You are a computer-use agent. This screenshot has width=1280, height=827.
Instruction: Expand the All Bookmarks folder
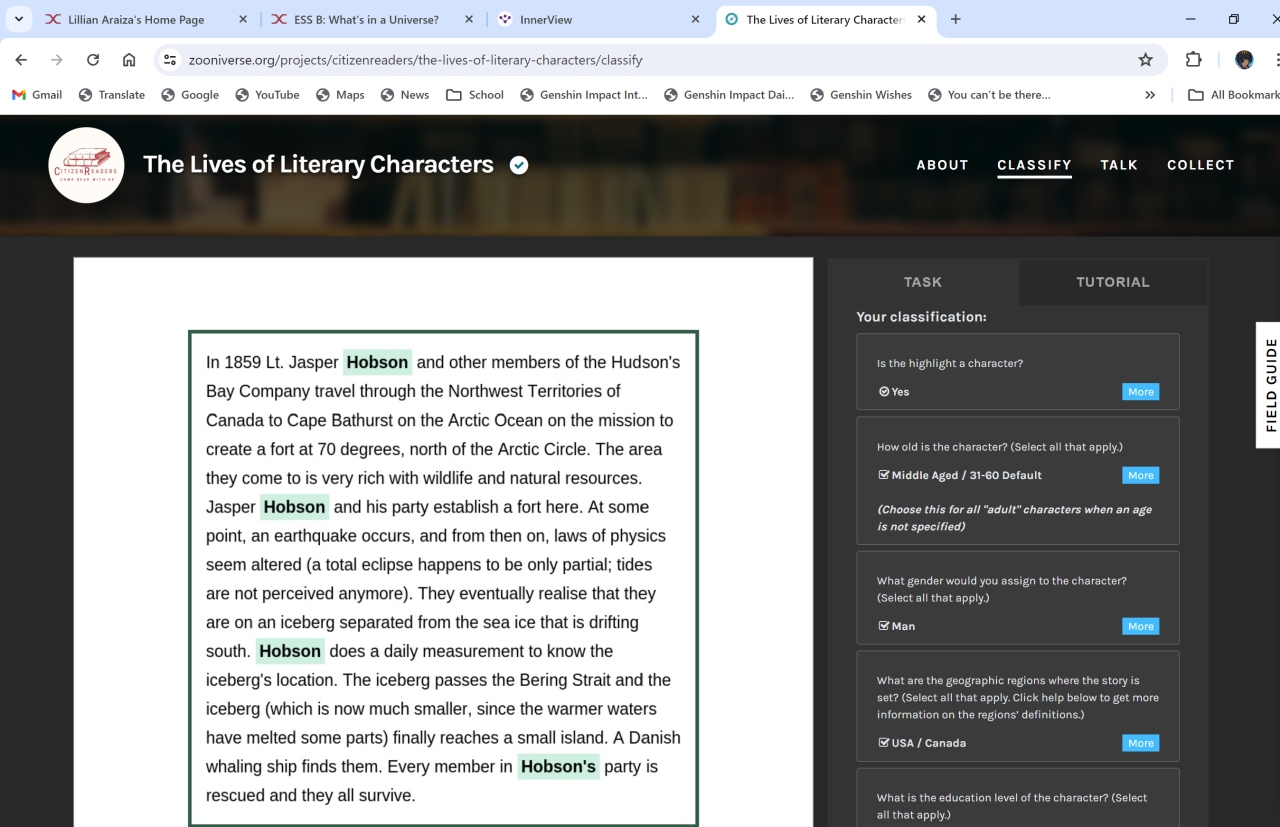(1233, 95)
